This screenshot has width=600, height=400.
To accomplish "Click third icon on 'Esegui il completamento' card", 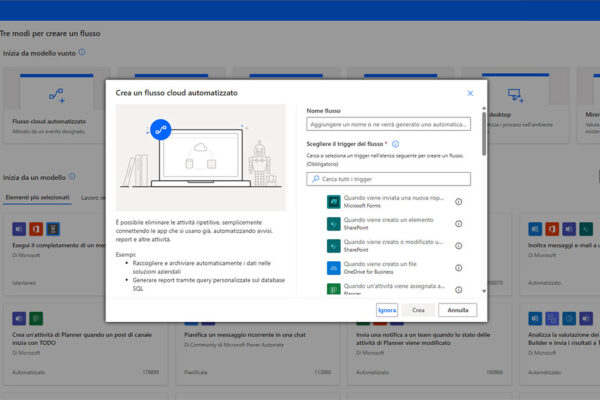I will 53,229.
